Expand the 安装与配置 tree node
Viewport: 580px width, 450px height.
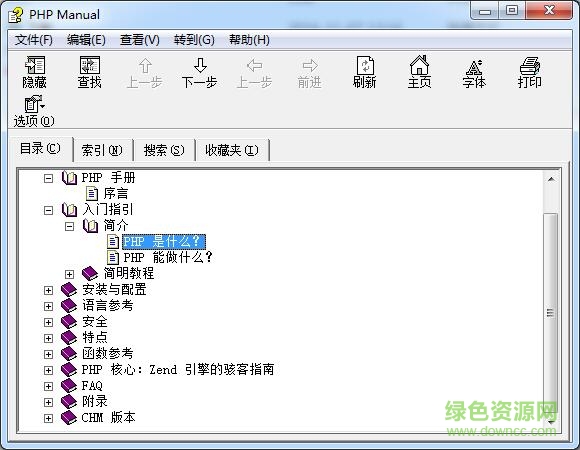[x=48, y=290]
